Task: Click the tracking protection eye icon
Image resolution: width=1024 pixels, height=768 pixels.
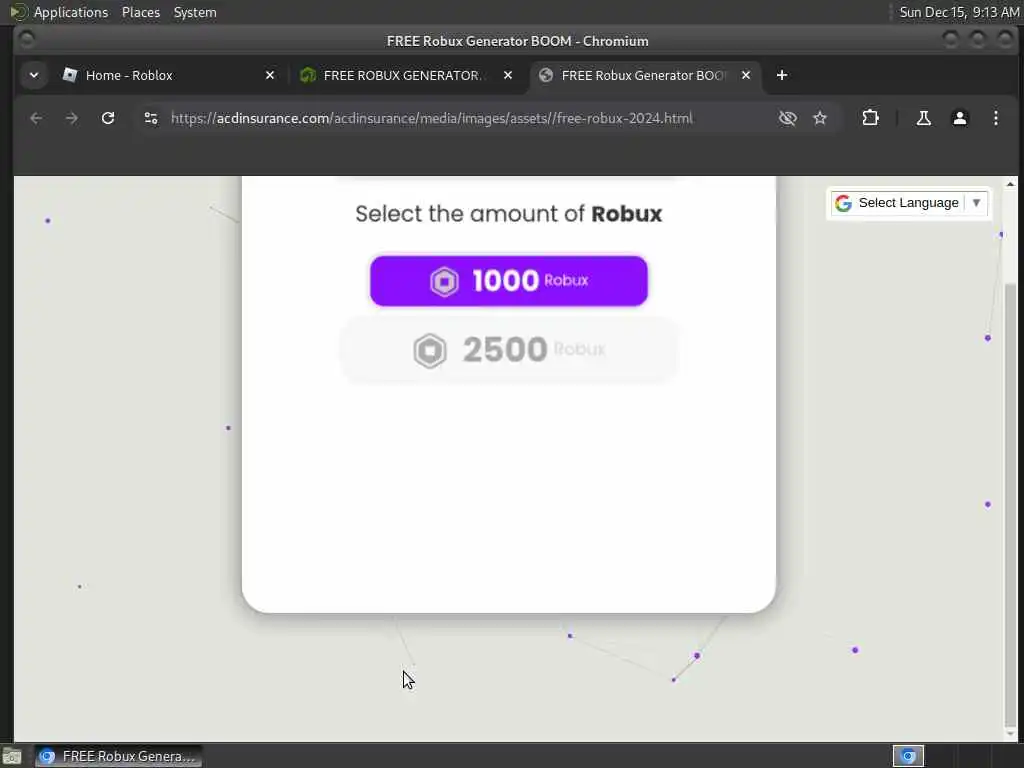Action: pyautogui.click(x=788, y=118)
